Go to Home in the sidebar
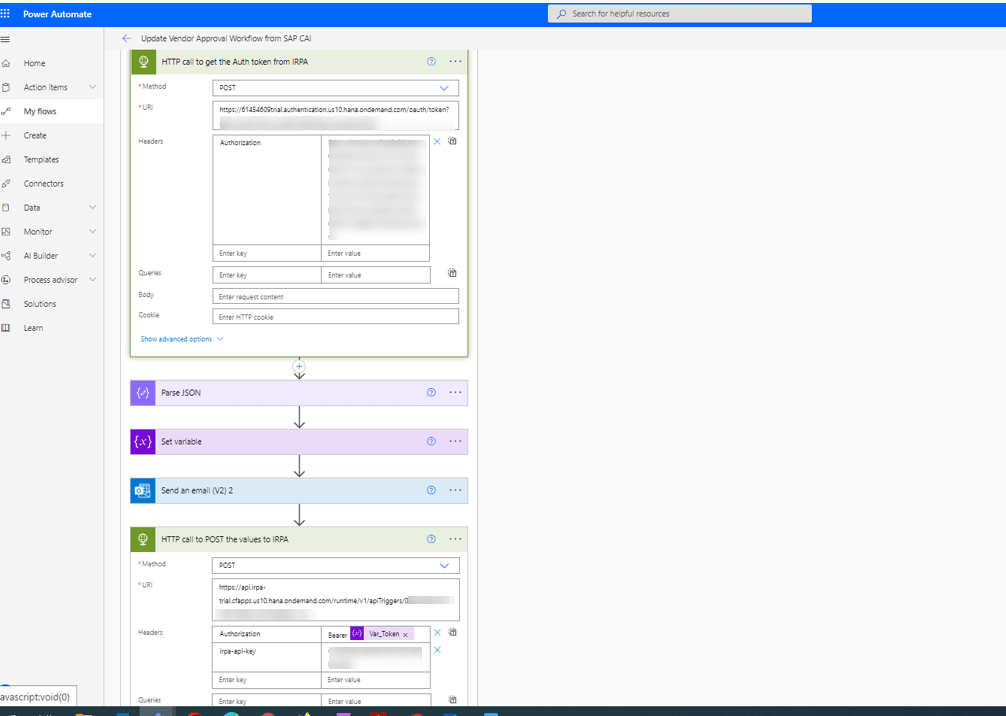Screen dimensions: 1006x716 (x=35, y=64)
